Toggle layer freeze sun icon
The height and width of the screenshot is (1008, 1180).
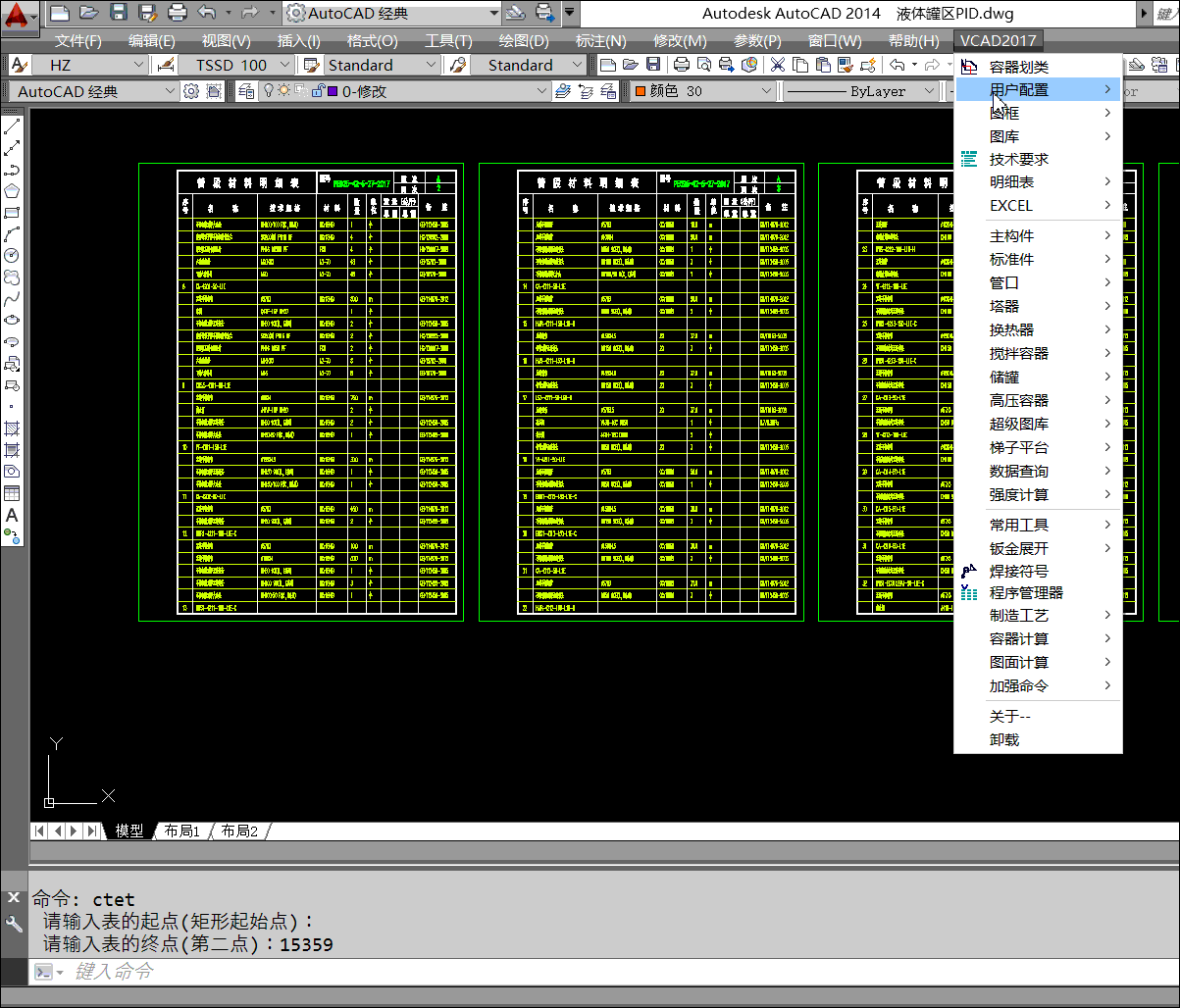tap(283, 91)
